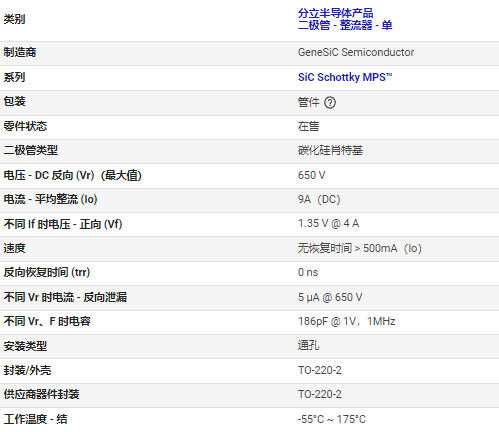Select the GeneSiC Semiconductor manufacturer value
Viewport: 499px width, 432px height.
[356, 52]
